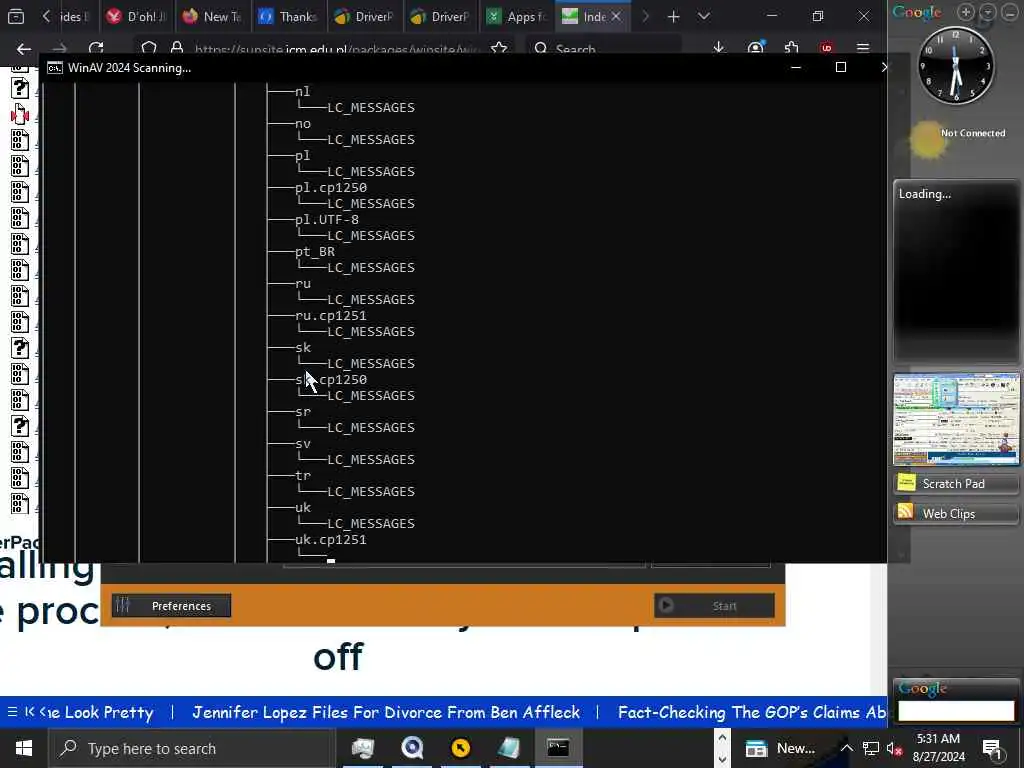Close the active Index tab

(616, 16)
